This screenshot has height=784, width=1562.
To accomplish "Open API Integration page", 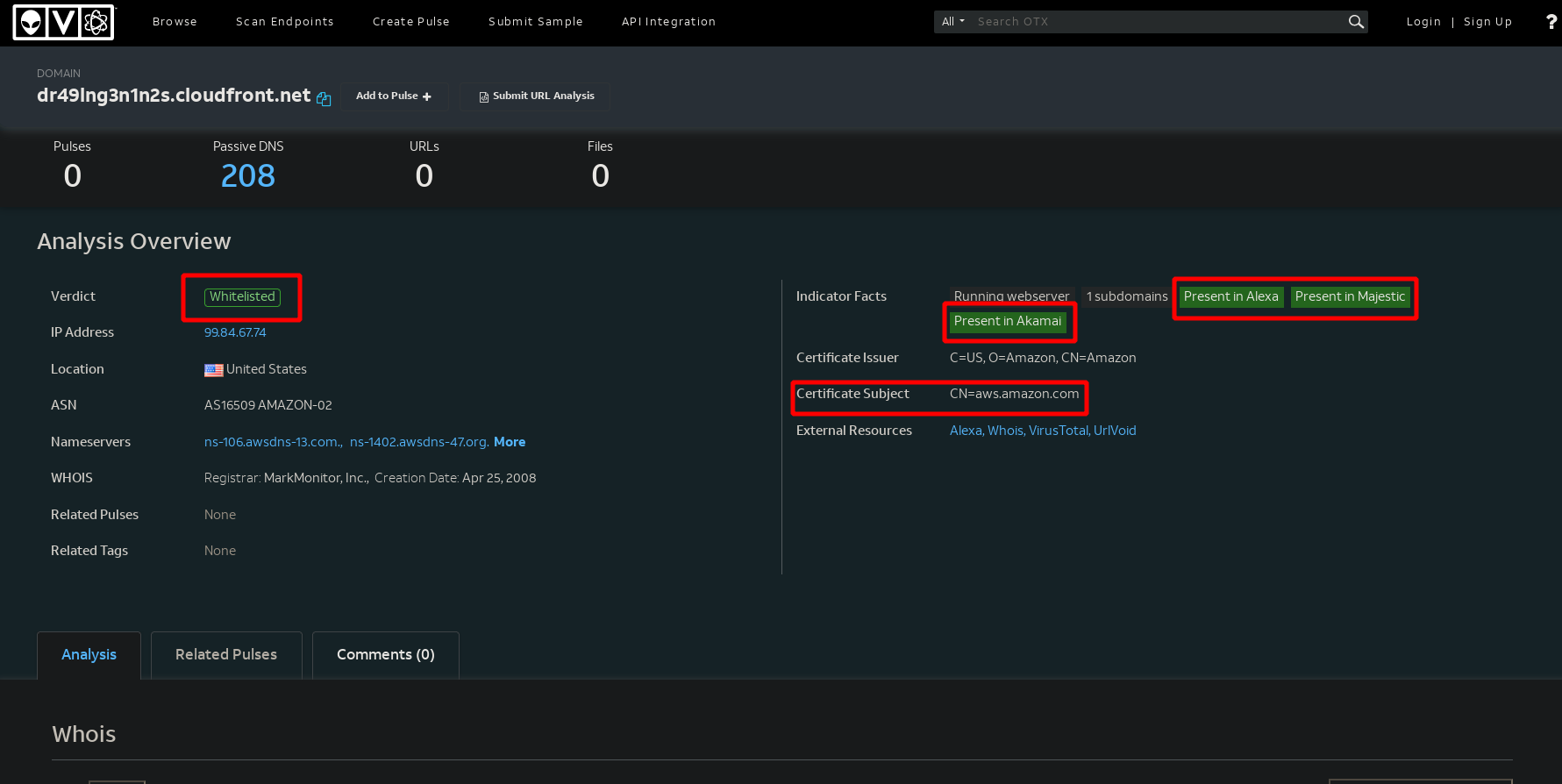I will click(x=669, y=22).
